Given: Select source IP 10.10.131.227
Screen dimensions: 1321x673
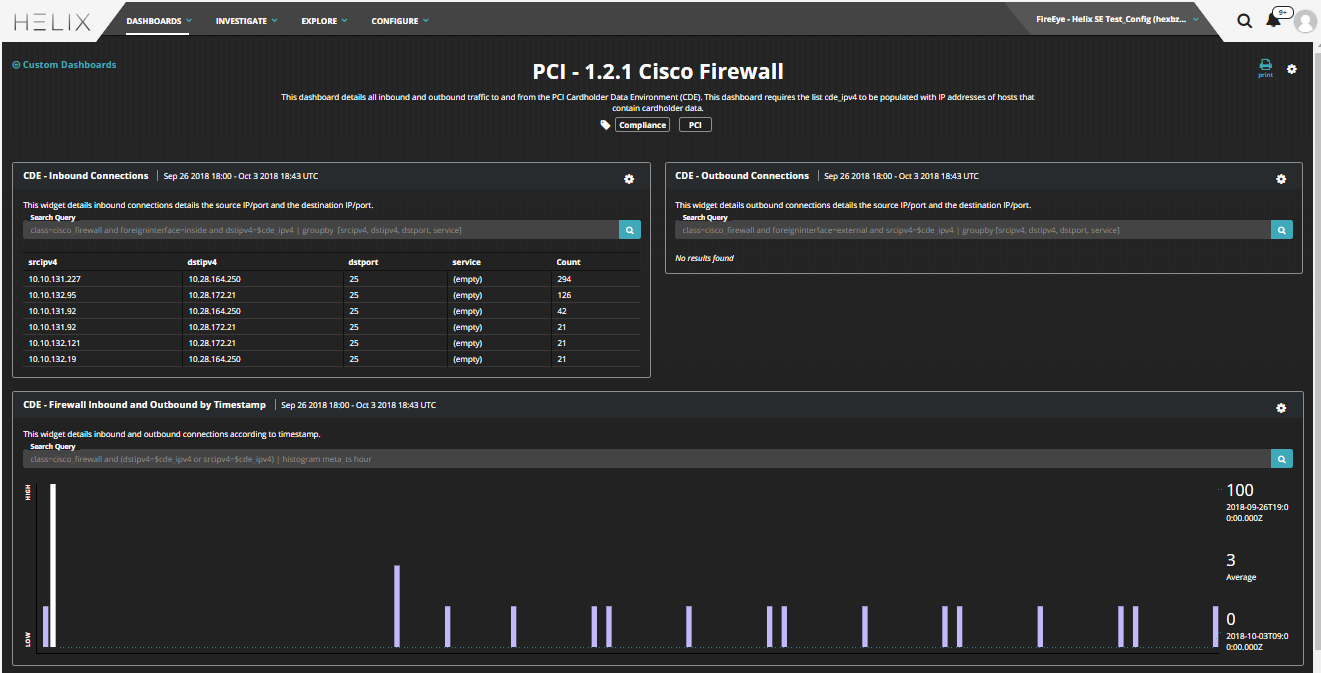Looking at the screenshot, I should pos(54,279).
